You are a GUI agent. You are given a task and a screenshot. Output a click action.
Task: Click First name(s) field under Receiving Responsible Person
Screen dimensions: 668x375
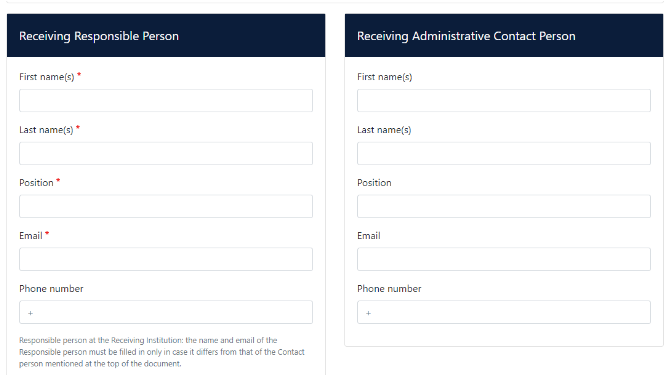166,101
